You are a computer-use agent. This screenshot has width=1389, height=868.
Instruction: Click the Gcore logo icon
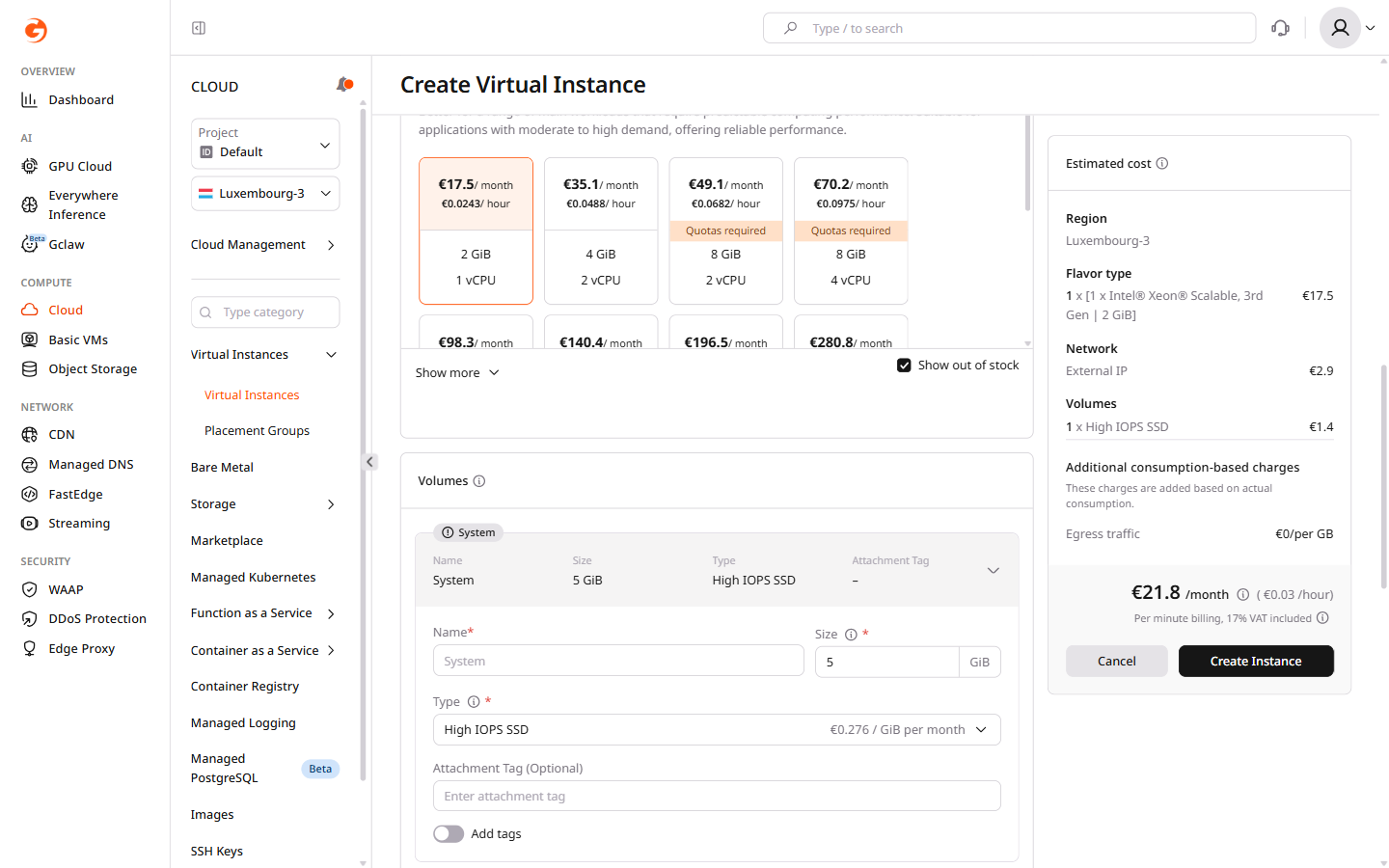click(36, 30)
